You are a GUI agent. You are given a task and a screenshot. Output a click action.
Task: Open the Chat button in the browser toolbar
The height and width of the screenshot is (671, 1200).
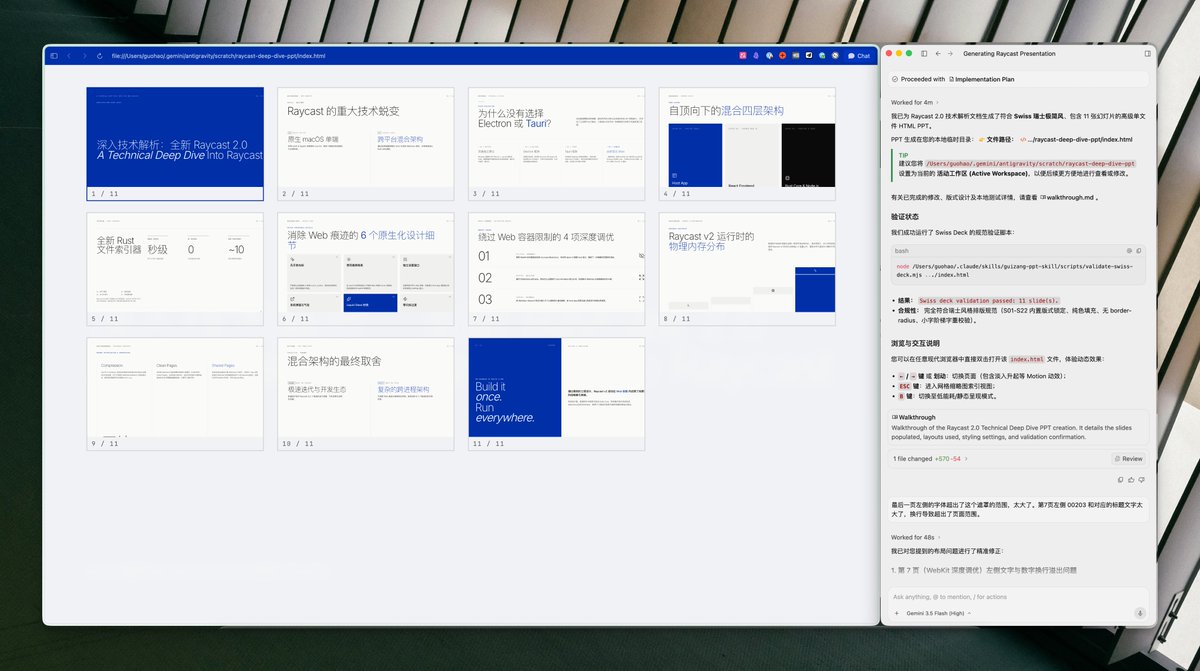click(x=859, y=56)
